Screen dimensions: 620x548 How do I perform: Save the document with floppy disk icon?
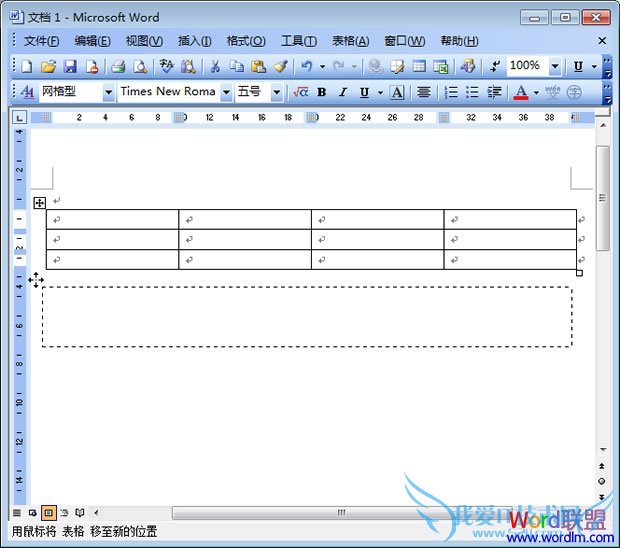point(70,66)
